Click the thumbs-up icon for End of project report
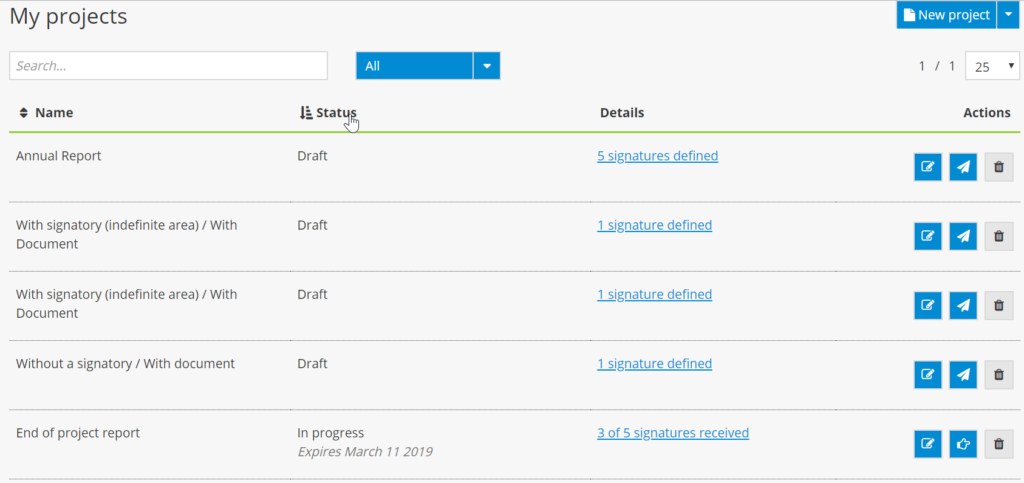1024x483 pixels. tap(963, 444)
